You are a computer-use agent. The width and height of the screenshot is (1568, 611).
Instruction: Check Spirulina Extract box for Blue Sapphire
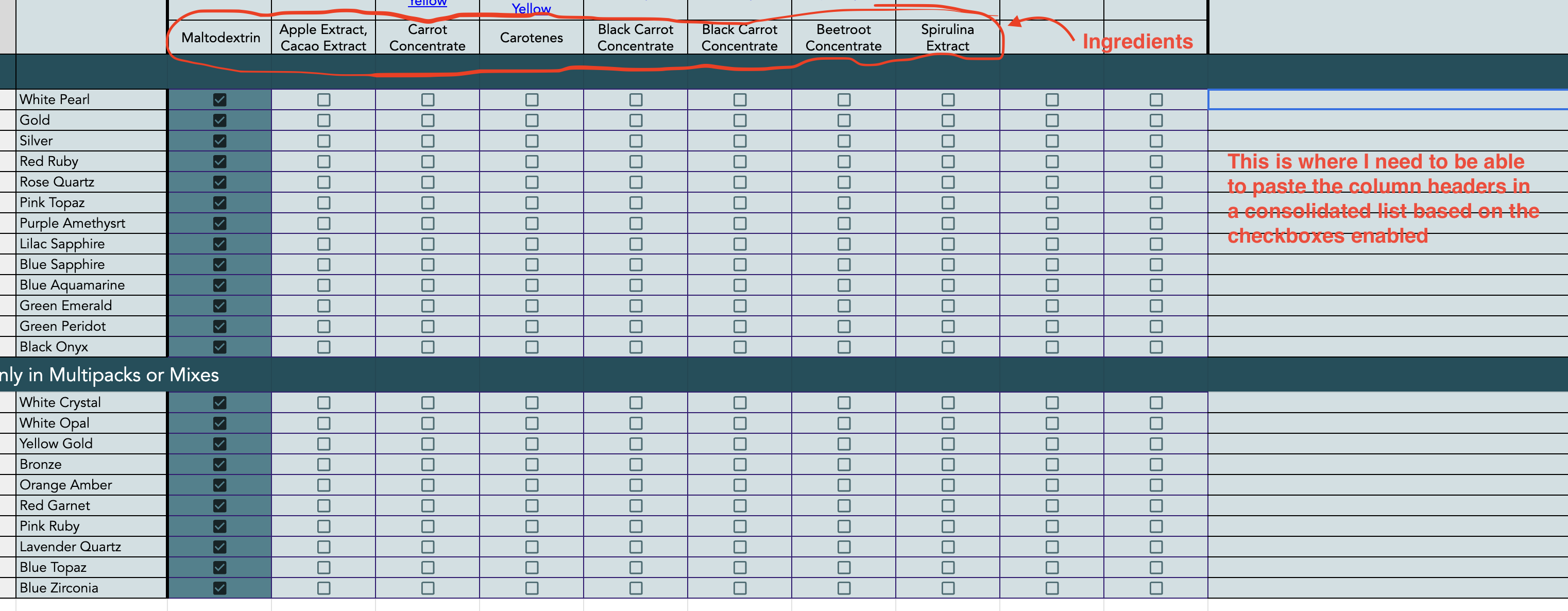948,265
